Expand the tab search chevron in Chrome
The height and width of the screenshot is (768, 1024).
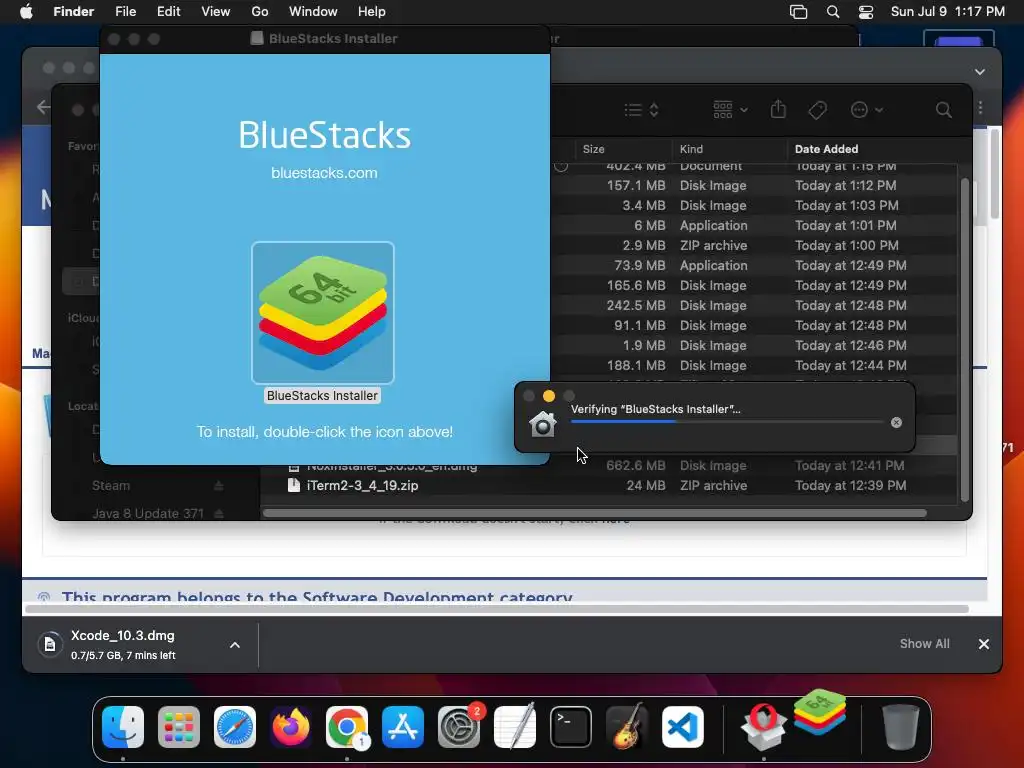pos(980,72)
